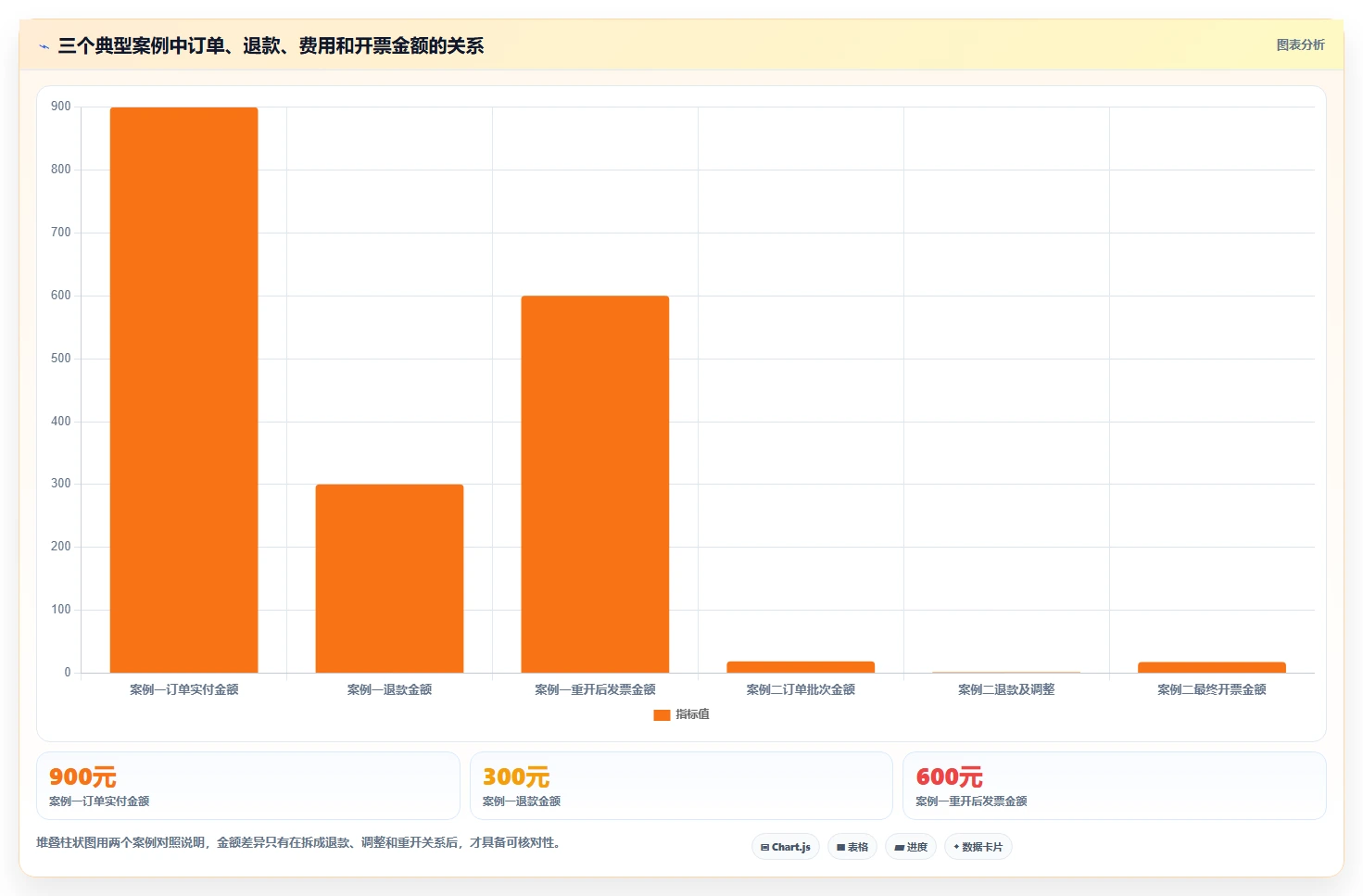This screenshot has height=896, width=1363.
Task: Click the lightning icon beside the chart title
Action: [44, 46]
